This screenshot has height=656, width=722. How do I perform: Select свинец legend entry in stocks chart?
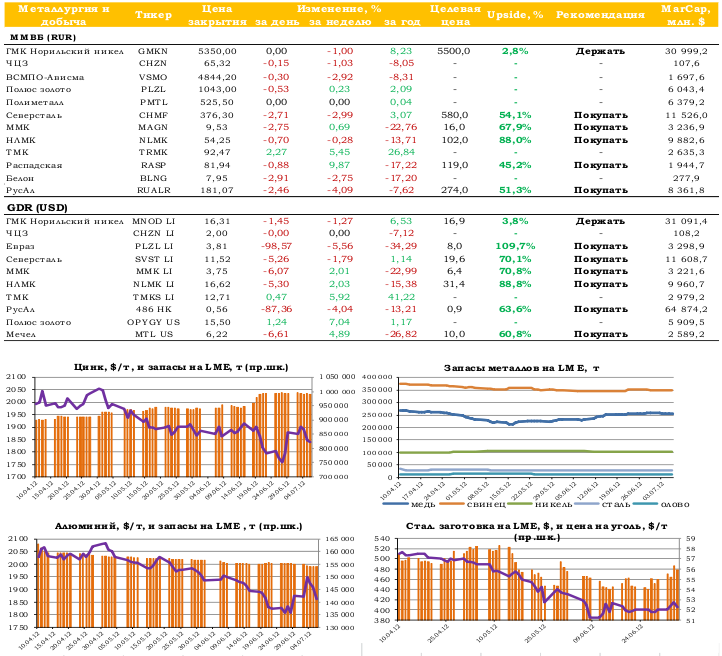[472, 505]
